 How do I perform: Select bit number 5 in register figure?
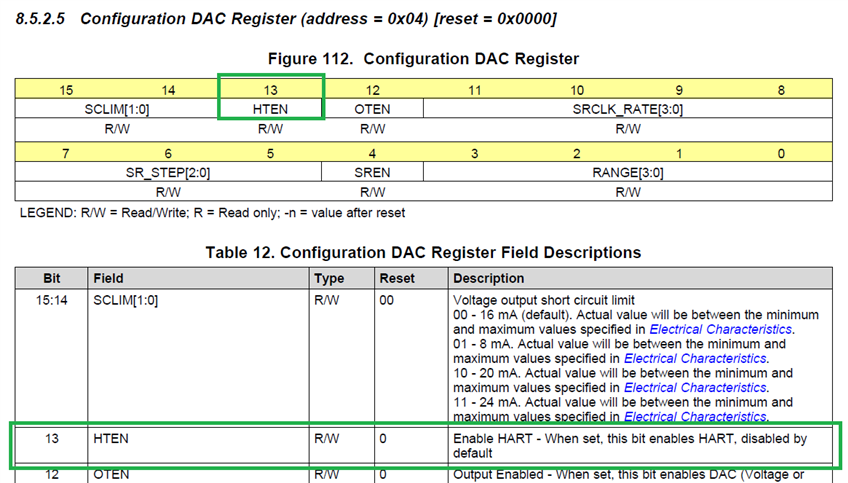pyautogui.click(x=270, y=154)
